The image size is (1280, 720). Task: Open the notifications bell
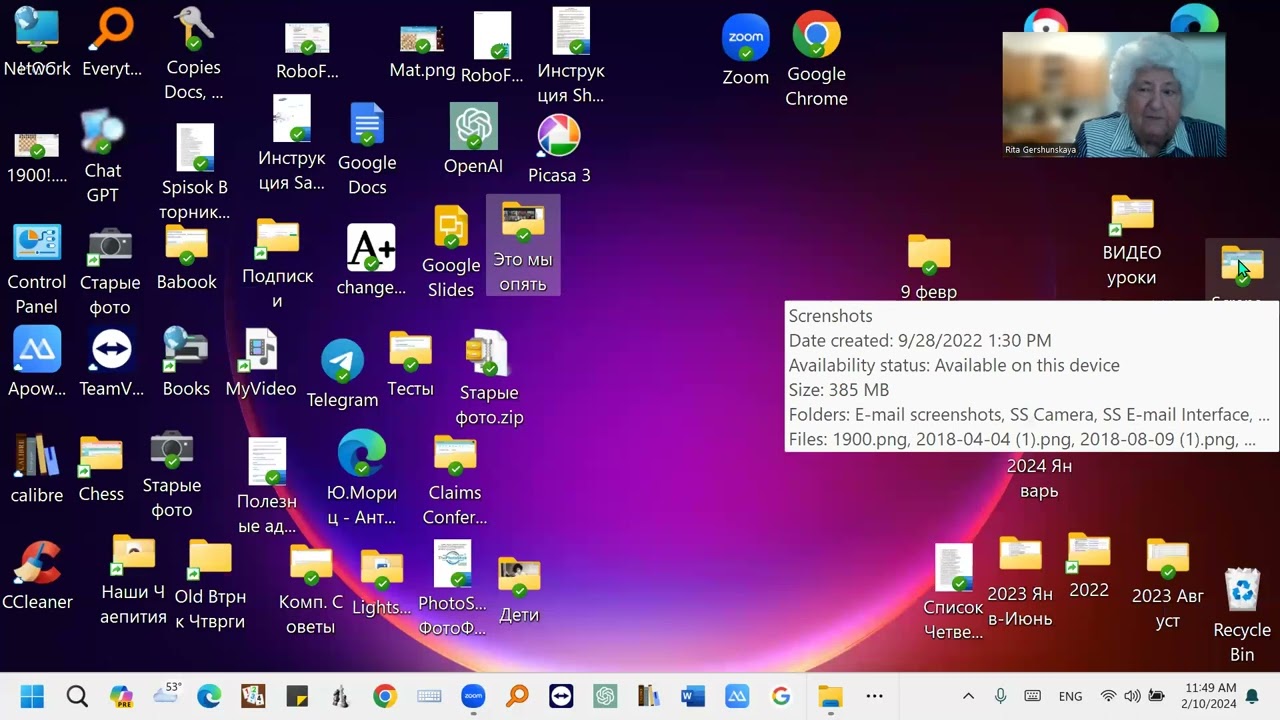coord(1252,696)
